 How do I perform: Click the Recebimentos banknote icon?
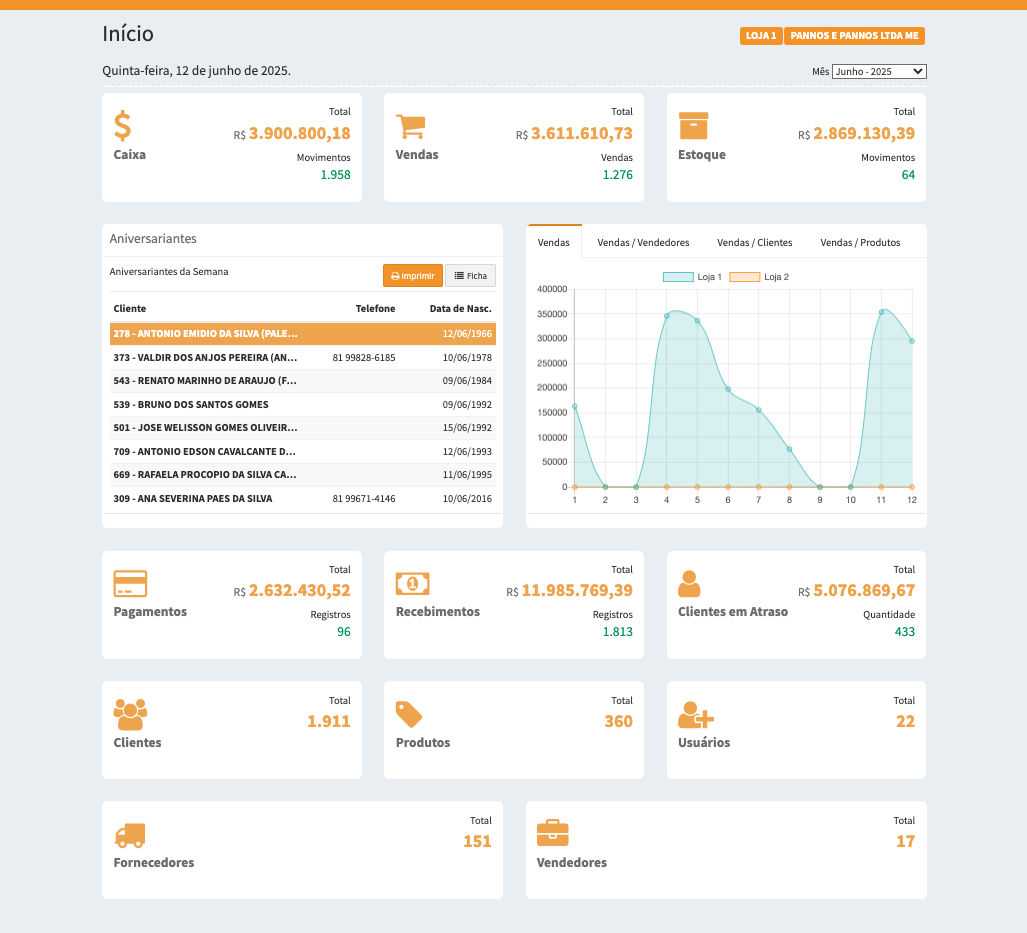click(412, 583)
